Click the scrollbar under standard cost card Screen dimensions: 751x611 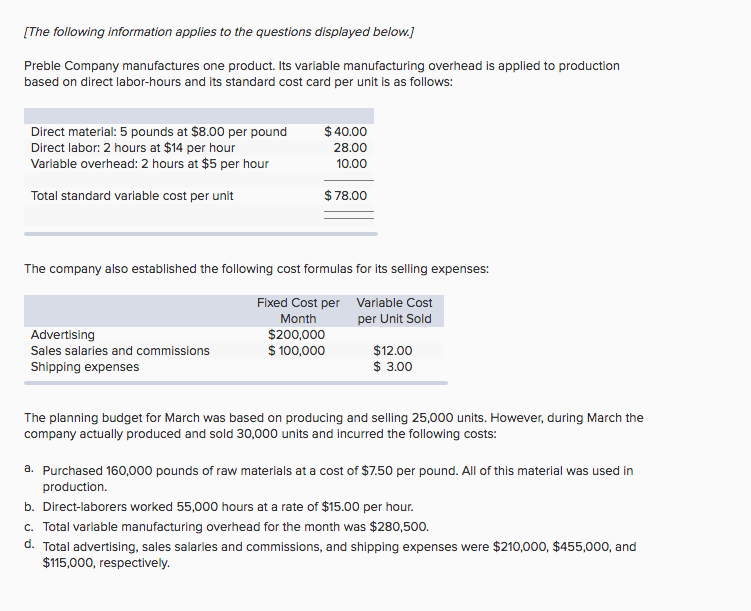[201, 234]
